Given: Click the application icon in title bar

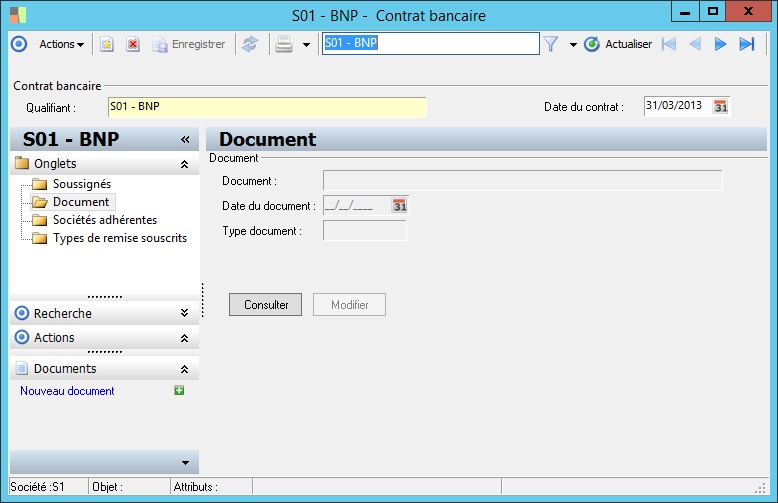Looking at the screenshot, I should (x=18, y=15).
